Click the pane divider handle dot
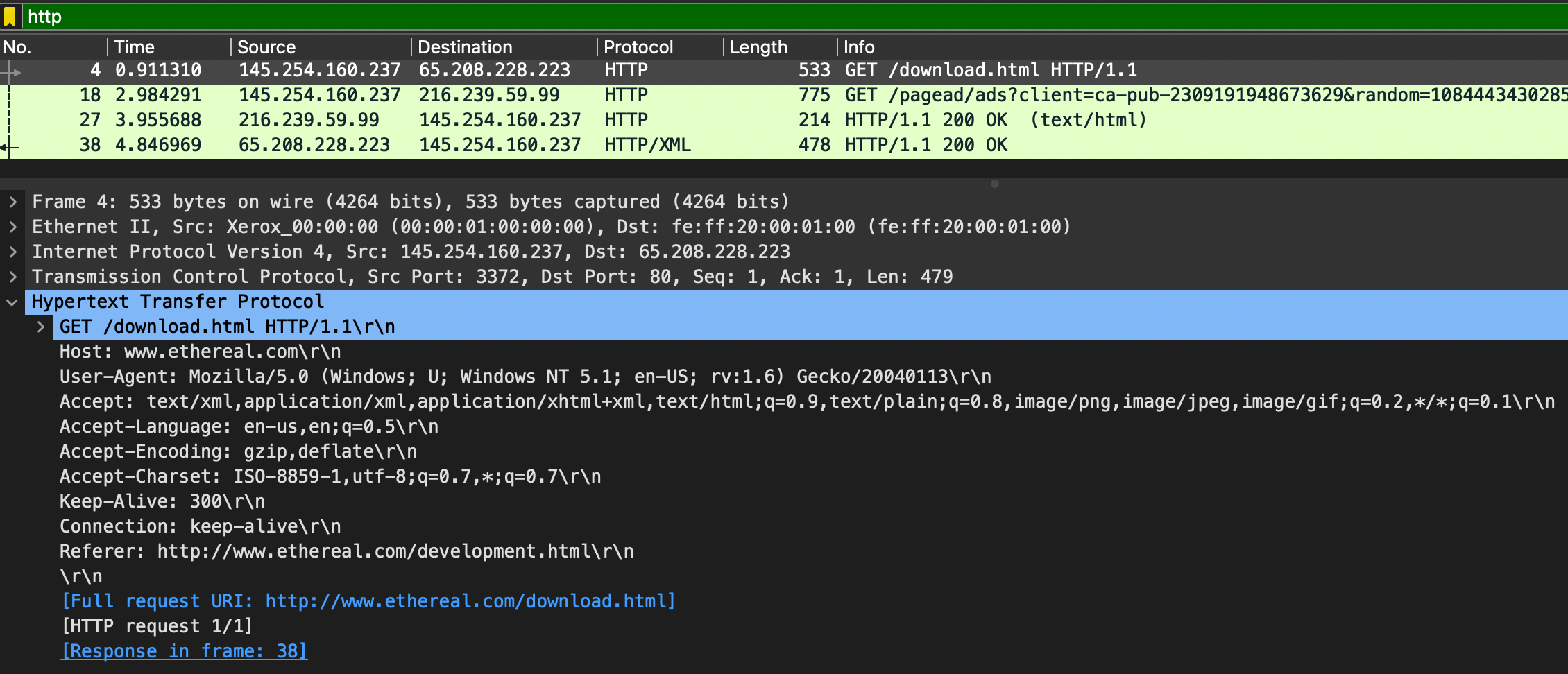The image size is (1568, 674). pos(995,184)
